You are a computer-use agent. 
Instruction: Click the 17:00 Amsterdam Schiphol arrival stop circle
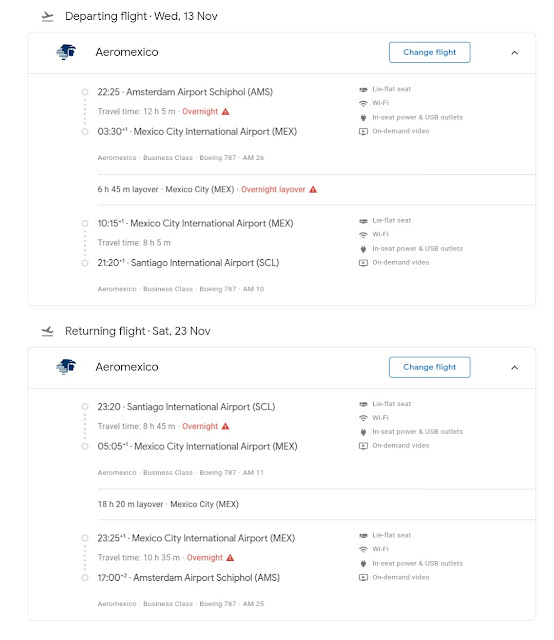[85, 578]
